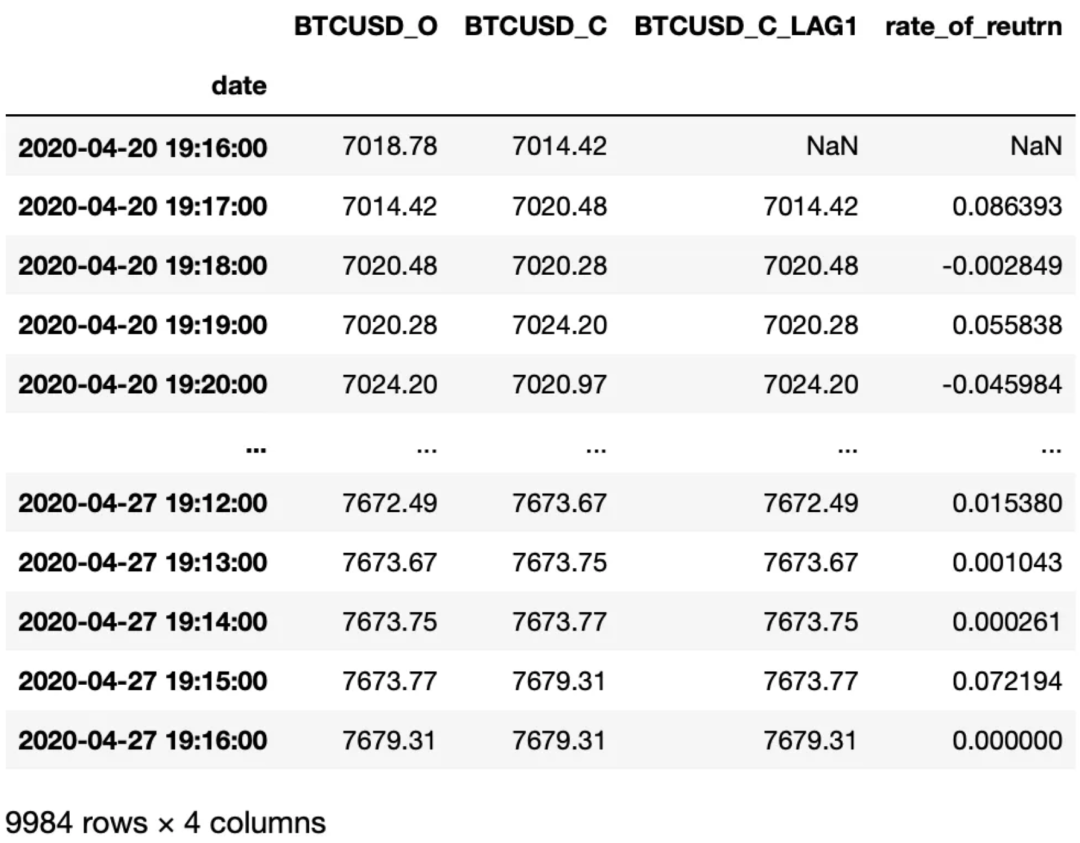
Task: Click row index 2020-04-27 19:15:00
Action: click(x=143, y=681)
